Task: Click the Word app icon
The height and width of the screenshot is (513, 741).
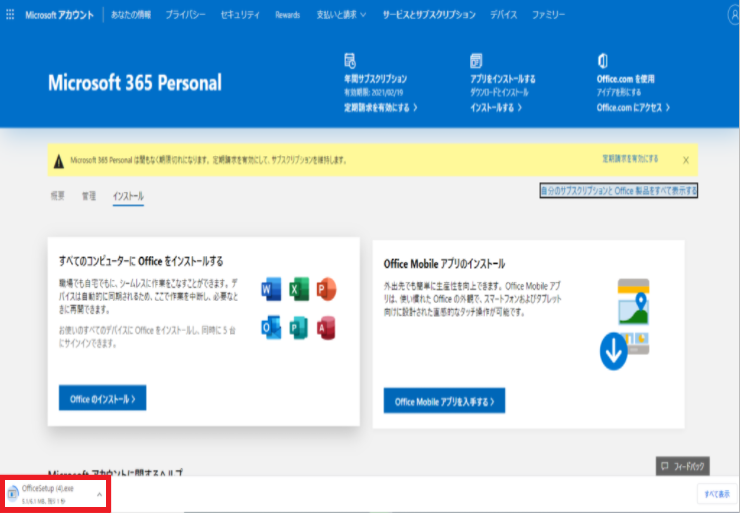Action: tap(271, 289)
